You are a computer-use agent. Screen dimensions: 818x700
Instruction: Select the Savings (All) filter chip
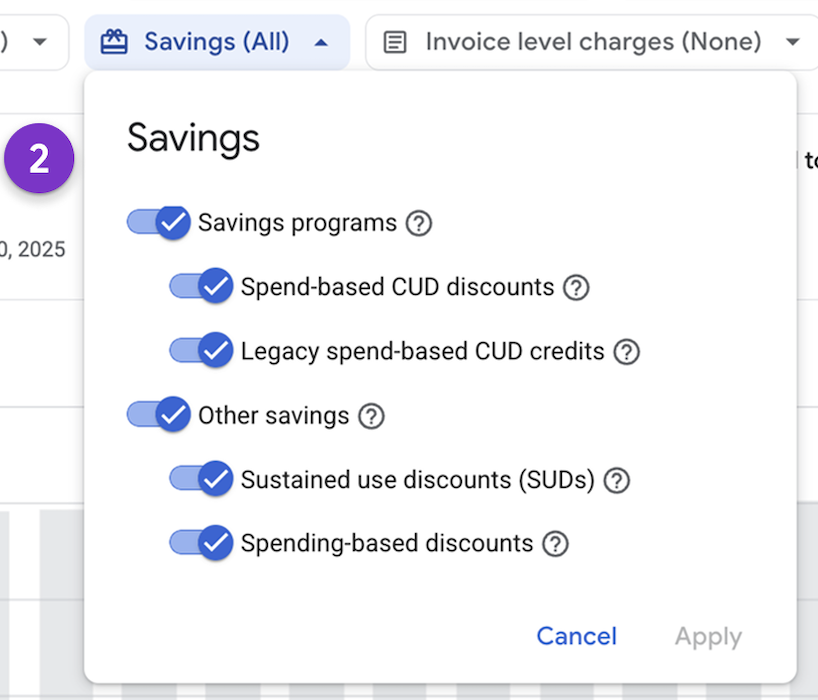click(x=215, y=42)
